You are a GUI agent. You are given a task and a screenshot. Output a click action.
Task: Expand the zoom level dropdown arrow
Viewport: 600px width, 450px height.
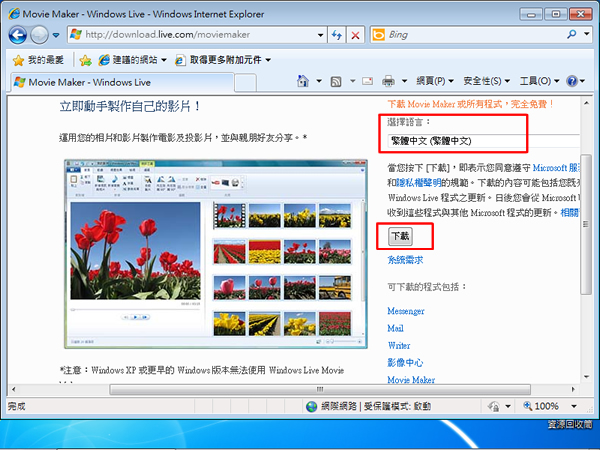coord(574,406)
